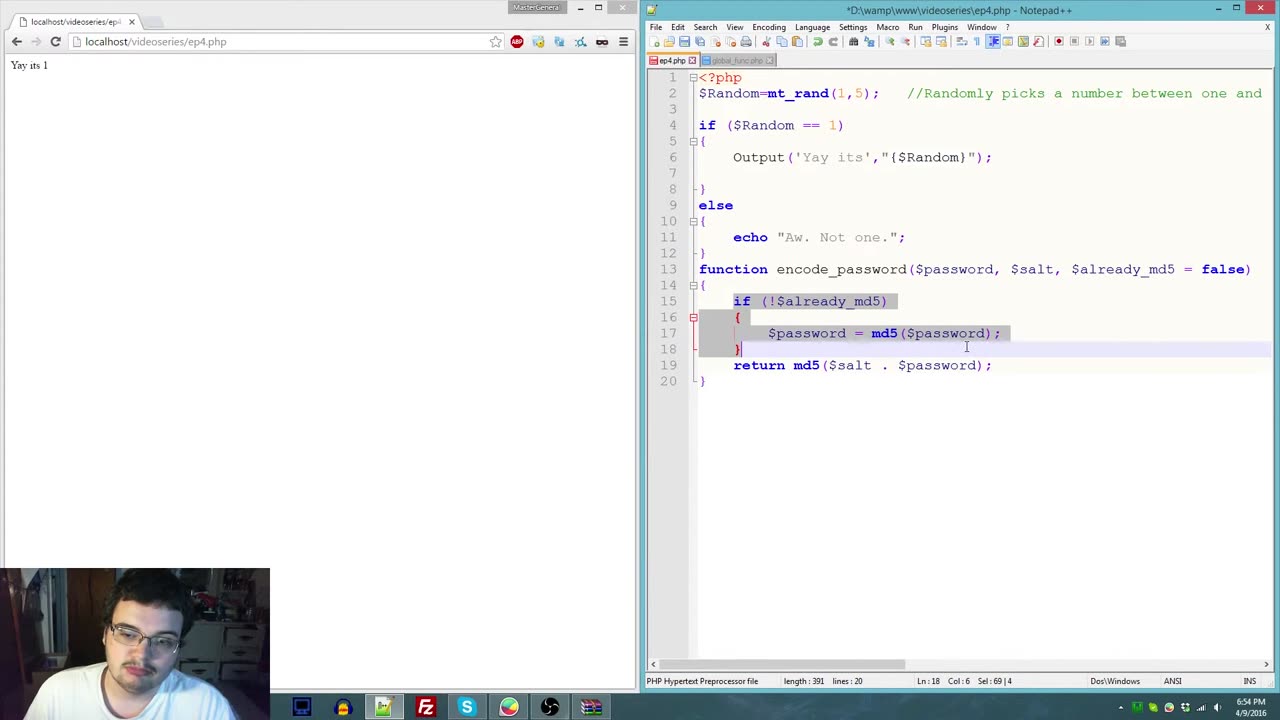Click the Dos\Windows line ending status
The height and width of the screenshot is (720, 1280).
(x=1115, y=681)
